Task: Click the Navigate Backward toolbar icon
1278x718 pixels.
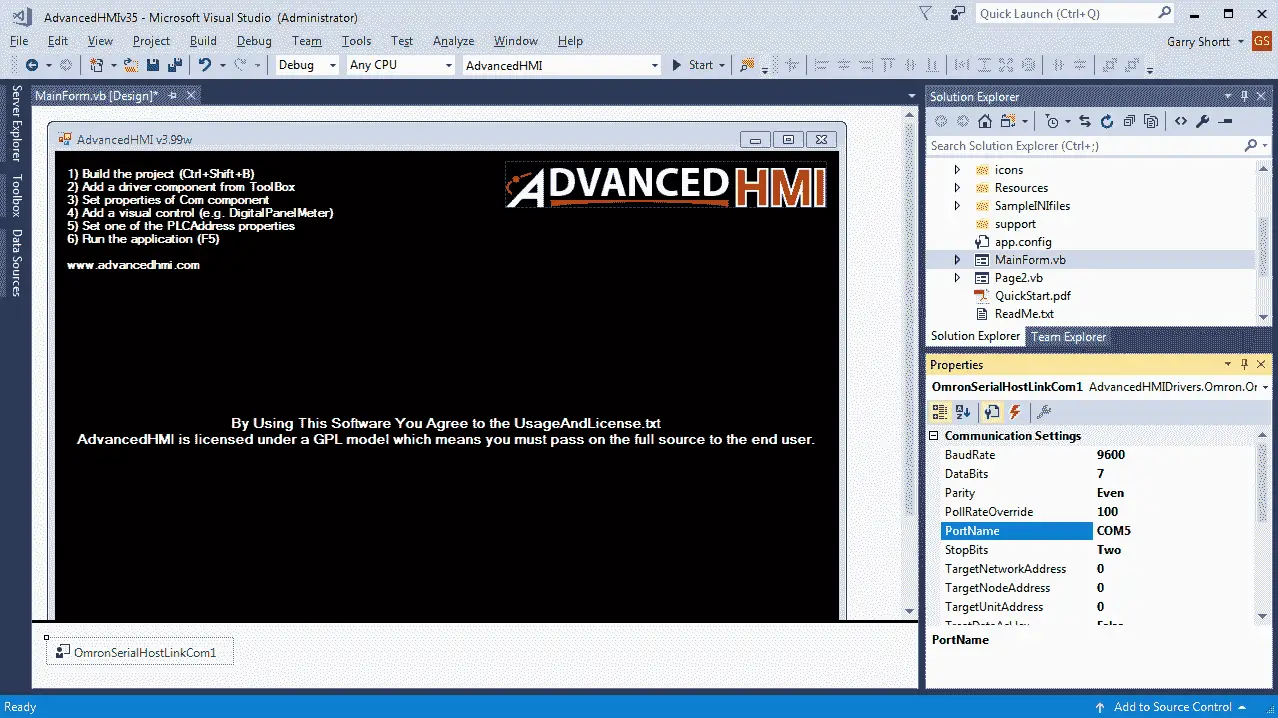Action: click(x=32, y=65)
